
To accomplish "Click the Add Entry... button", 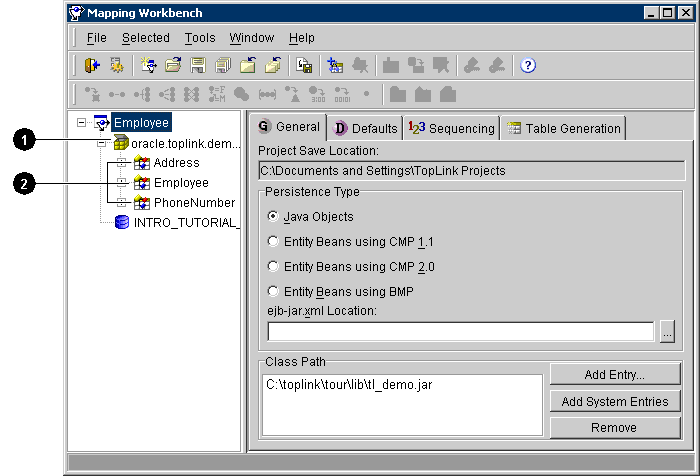I will [x=615, y=374].
